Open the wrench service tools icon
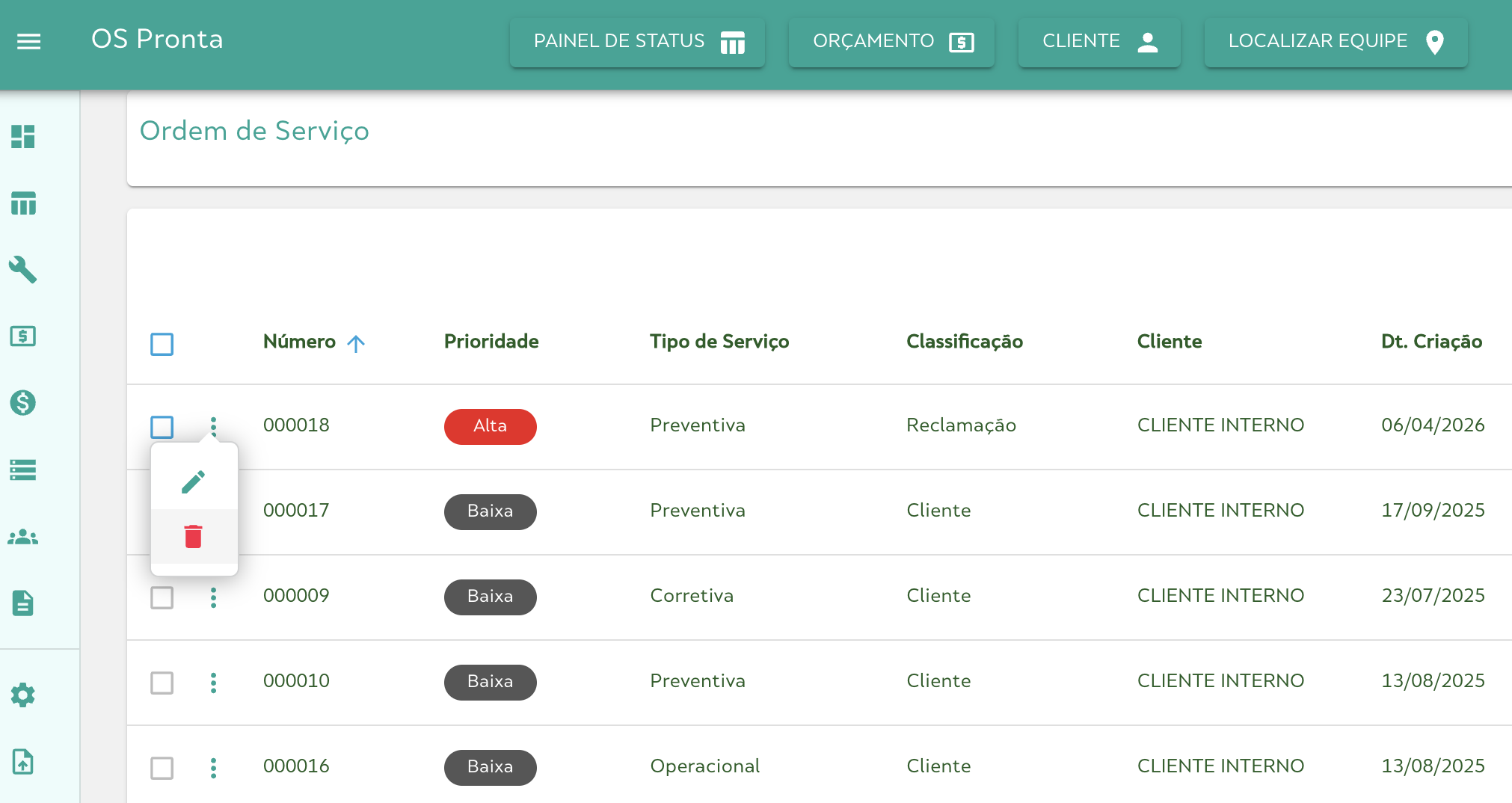The height and width of the screenshot is (803, 1512). click(23, 270)
